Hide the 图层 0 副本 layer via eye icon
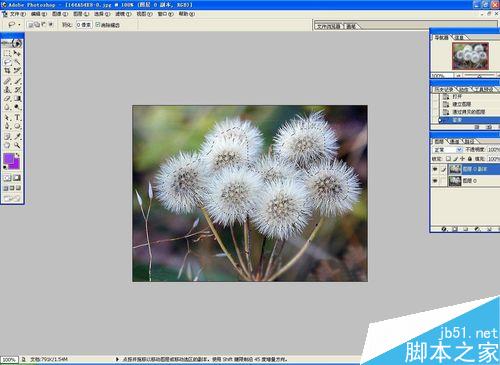 (x=435, y=169)
